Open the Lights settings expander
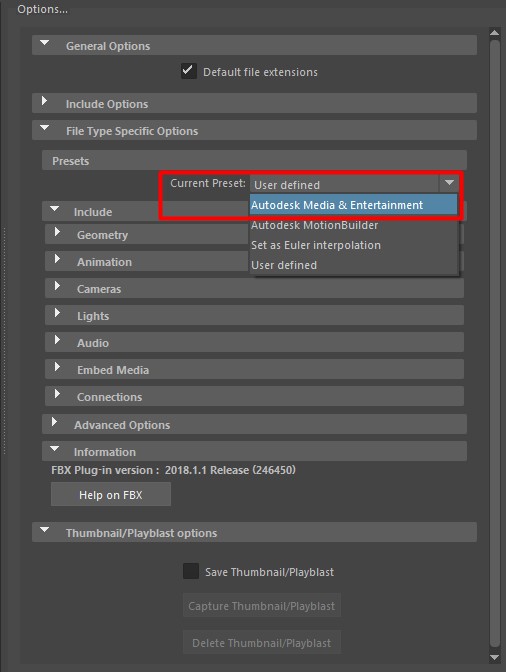This screenshot has height=672, width=506. pos(57,313)
